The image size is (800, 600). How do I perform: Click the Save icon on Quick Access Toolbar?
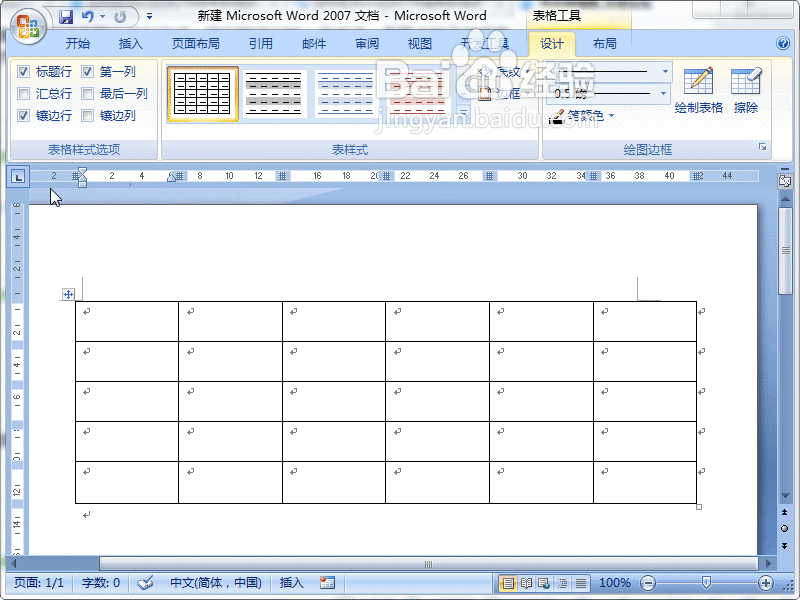tap(65, 15)
